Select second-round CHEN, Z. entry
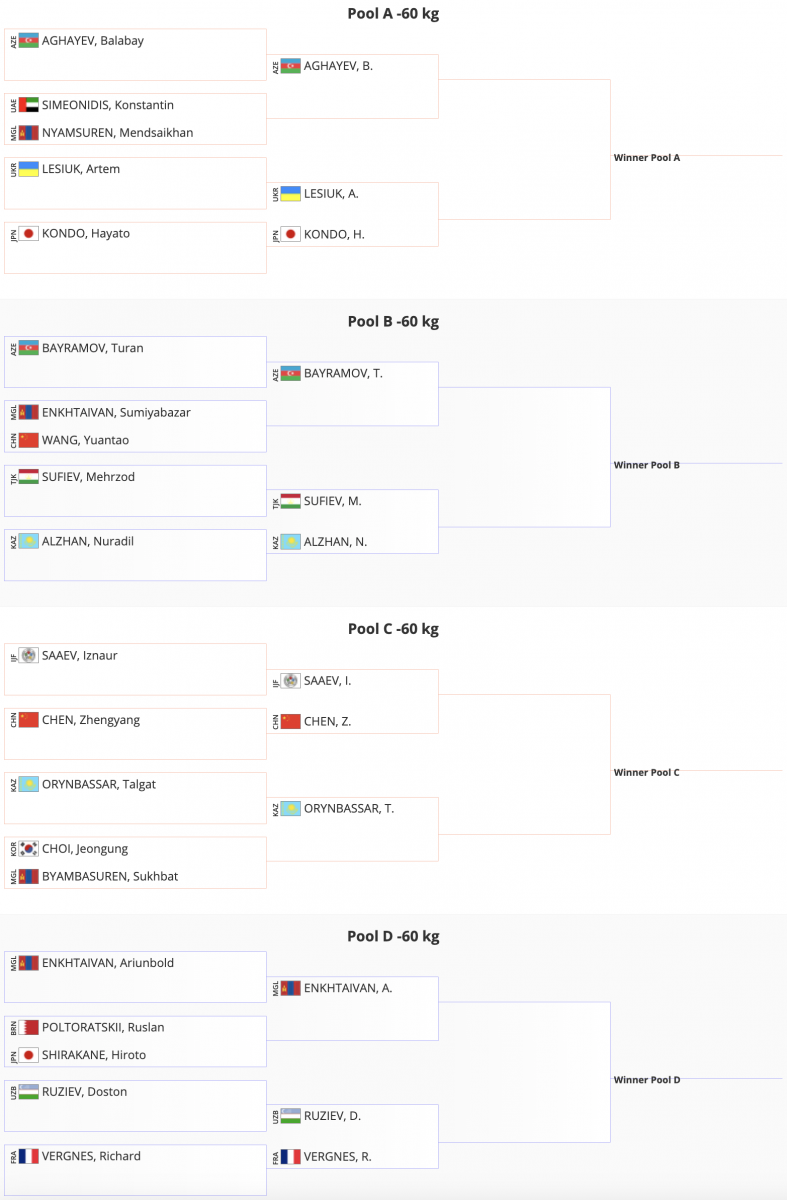The width and height of the screenshot is (787, 1200). [327, 721]
